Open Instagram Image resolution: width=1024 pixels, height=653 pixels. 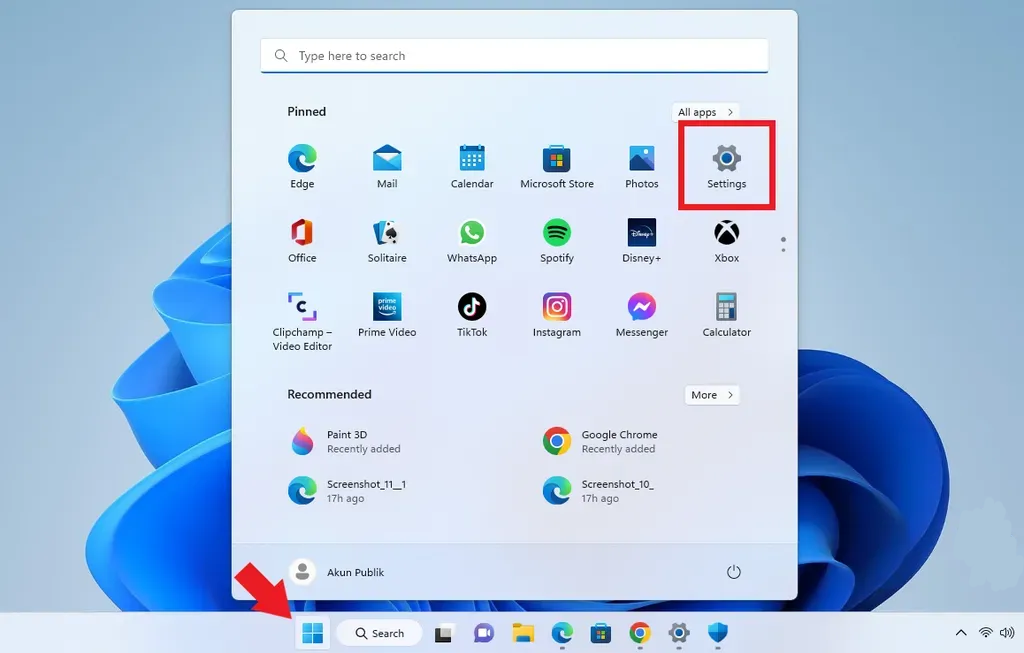[556, 315]
